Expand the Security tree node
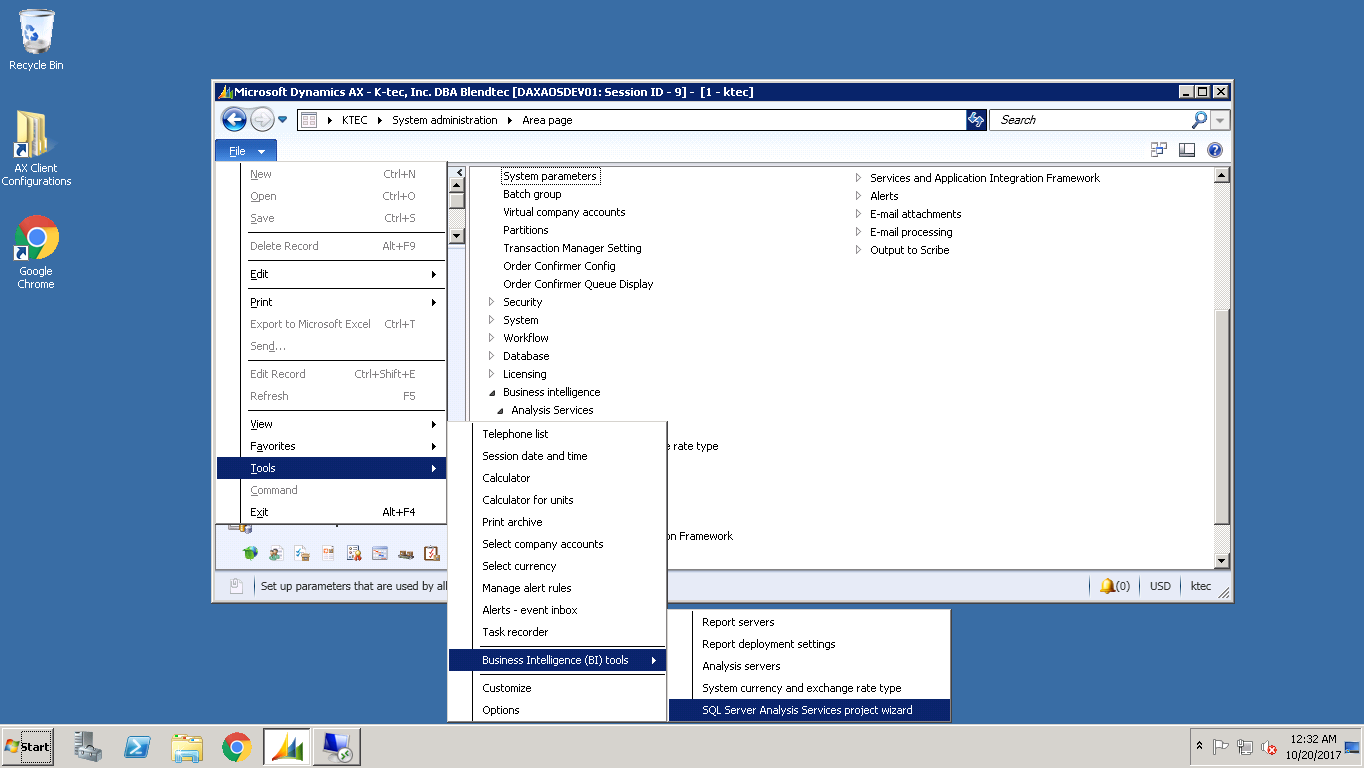1364x768 pixels. pos(491,302)
